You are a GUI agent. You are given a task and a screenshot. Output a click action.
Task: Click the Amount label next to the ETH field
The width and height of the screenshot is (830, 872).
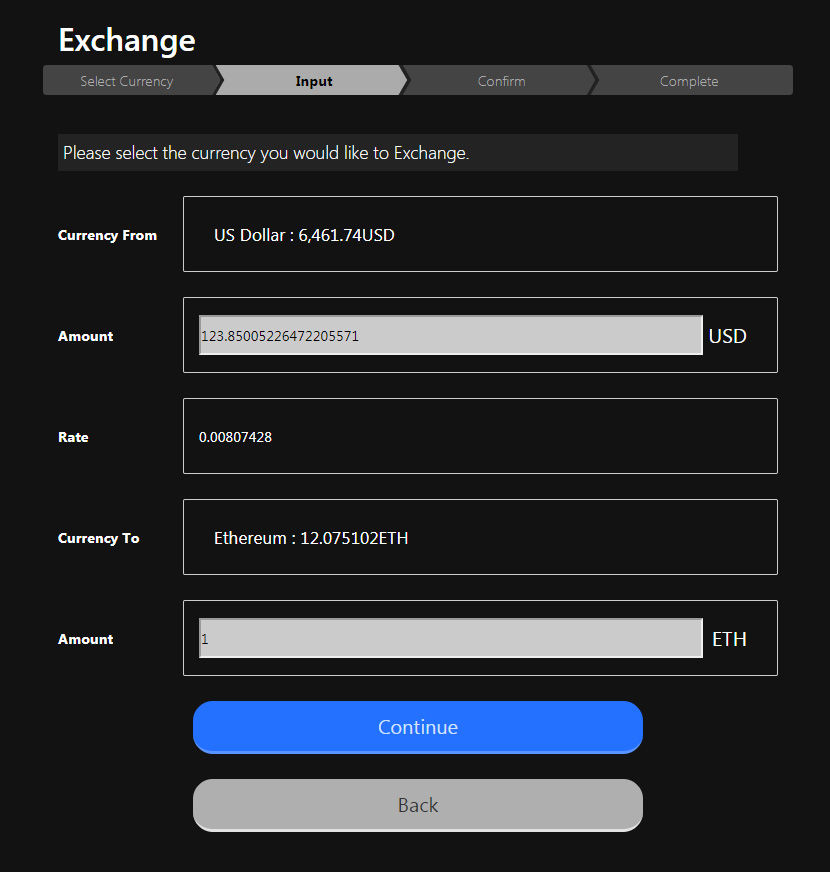pos(85,640)
